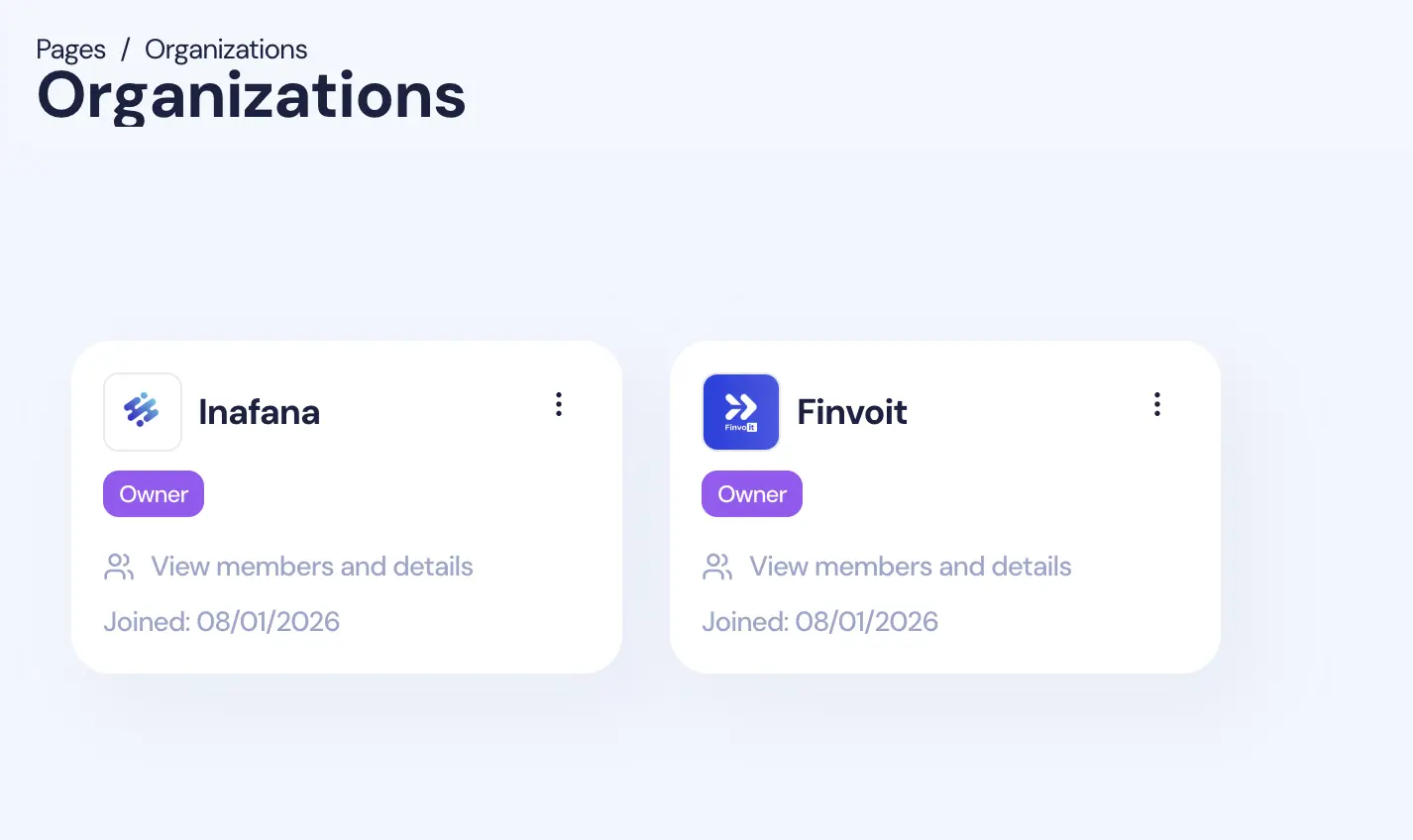Click the Finvoit organization logo
The width and height of the screenshot is (1413, 840).
click(741, 412)
